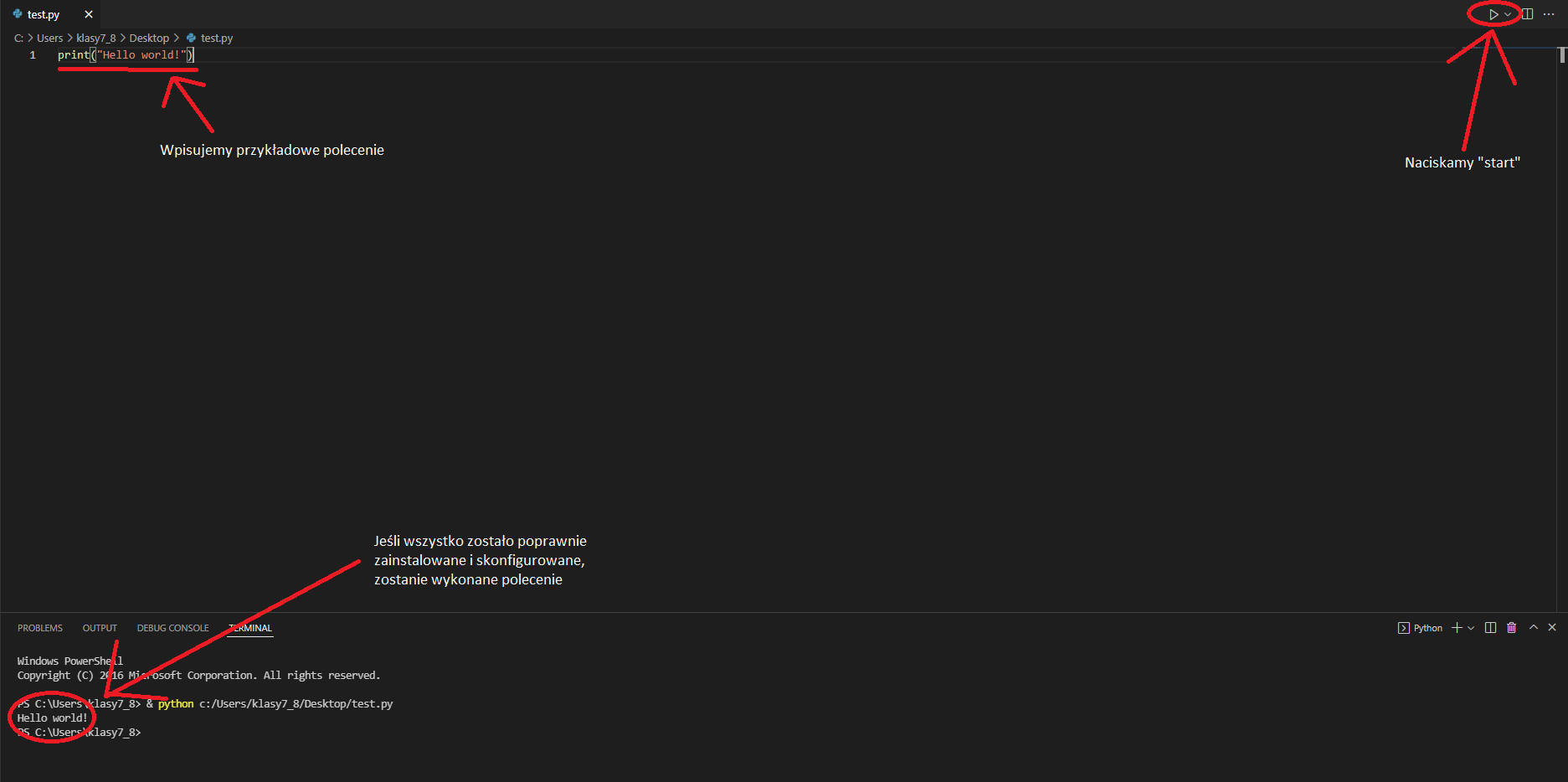Open the run options dropdown arrow
The height and width of the screenshot is (782, 1568).
[x=1508, y=14]
